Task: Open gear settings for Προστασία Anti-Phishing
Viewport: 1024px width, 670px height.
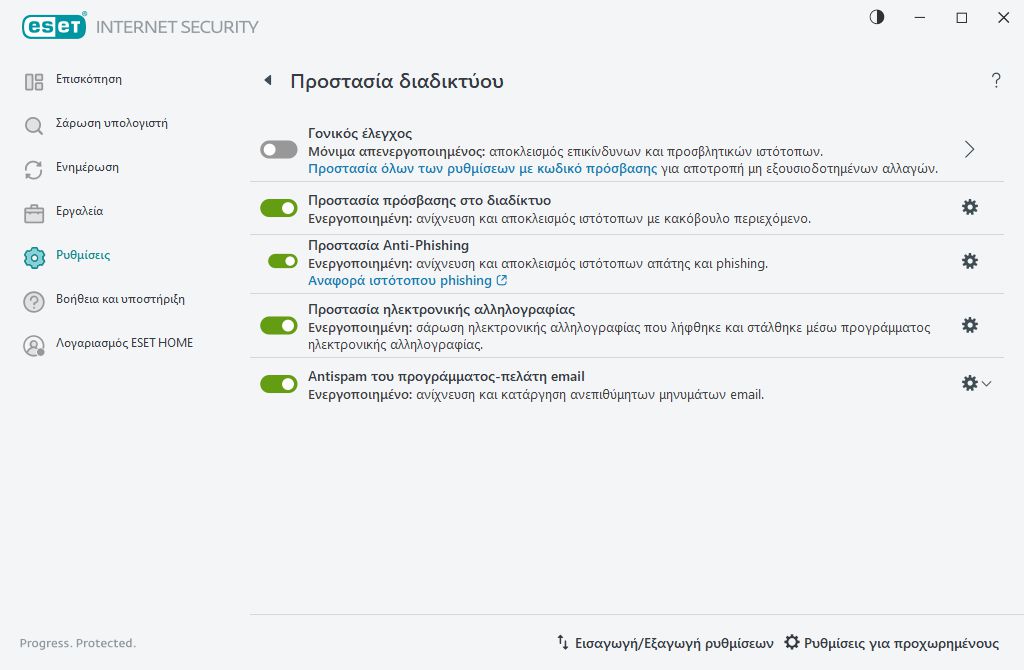Action: (969, 261)
